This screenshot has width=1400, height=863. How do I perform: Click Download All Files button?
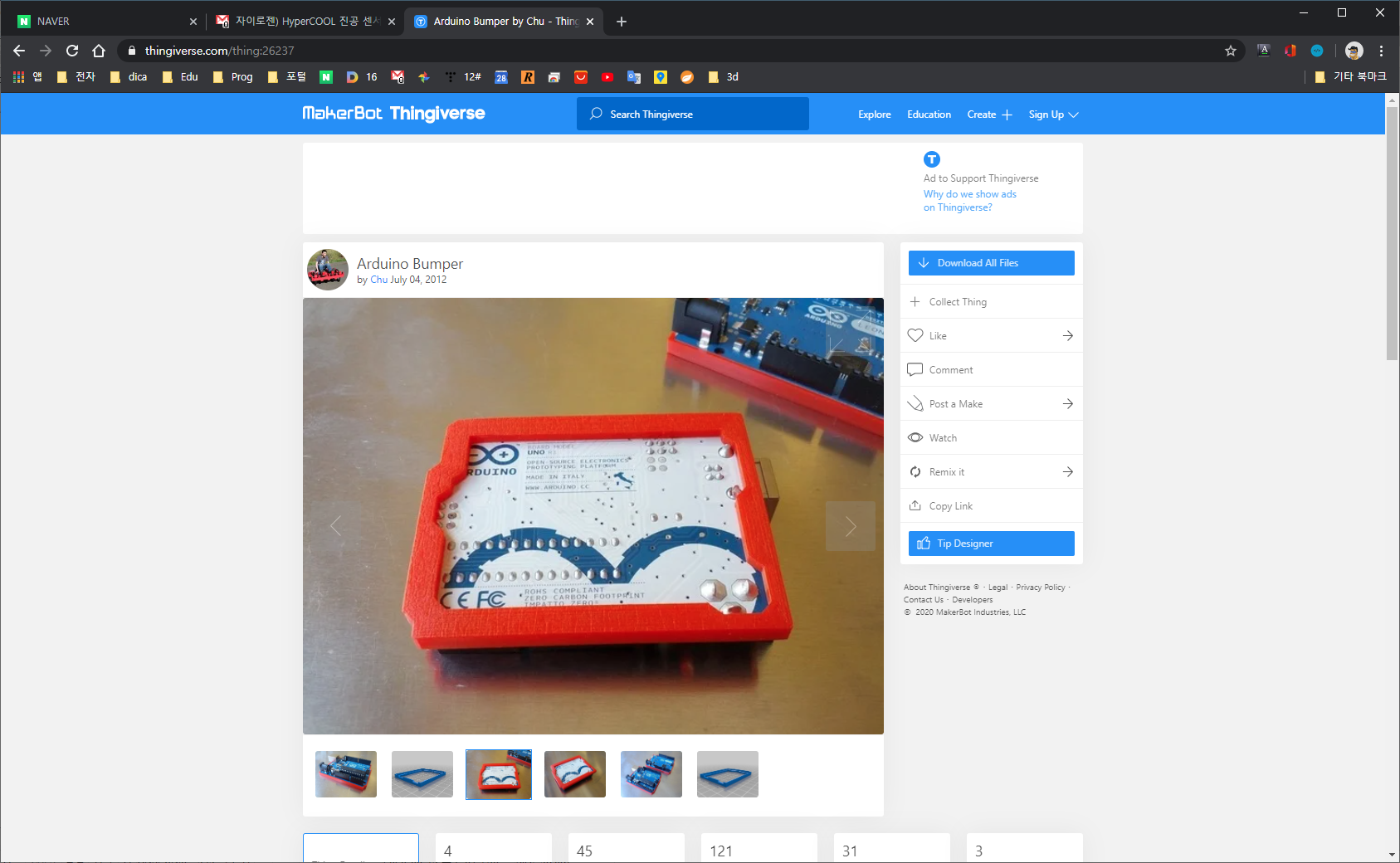click(x=992, y=263)
